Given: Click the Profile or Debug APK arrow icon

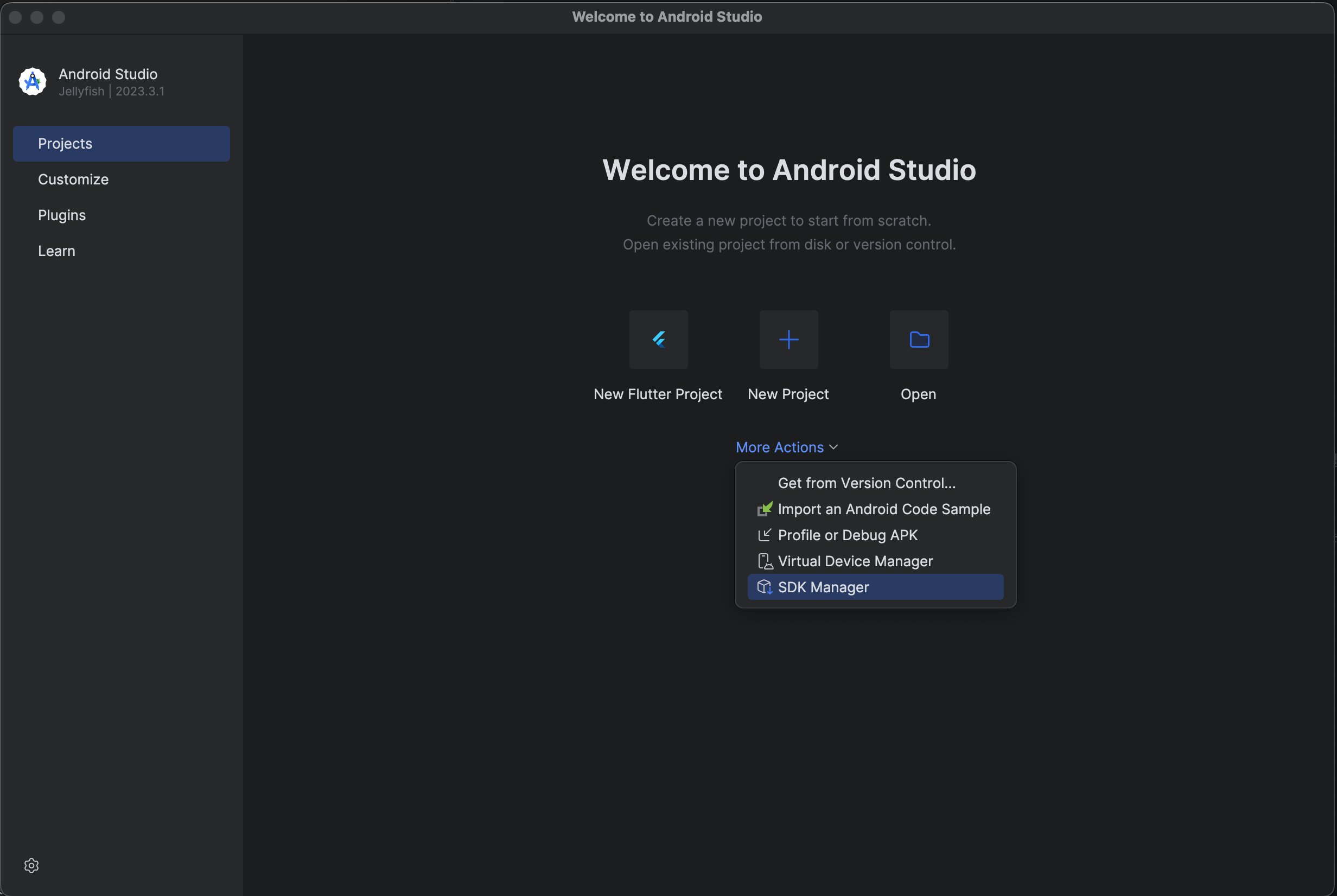Looking at the screenshot, I should click(x=765, y=535).
